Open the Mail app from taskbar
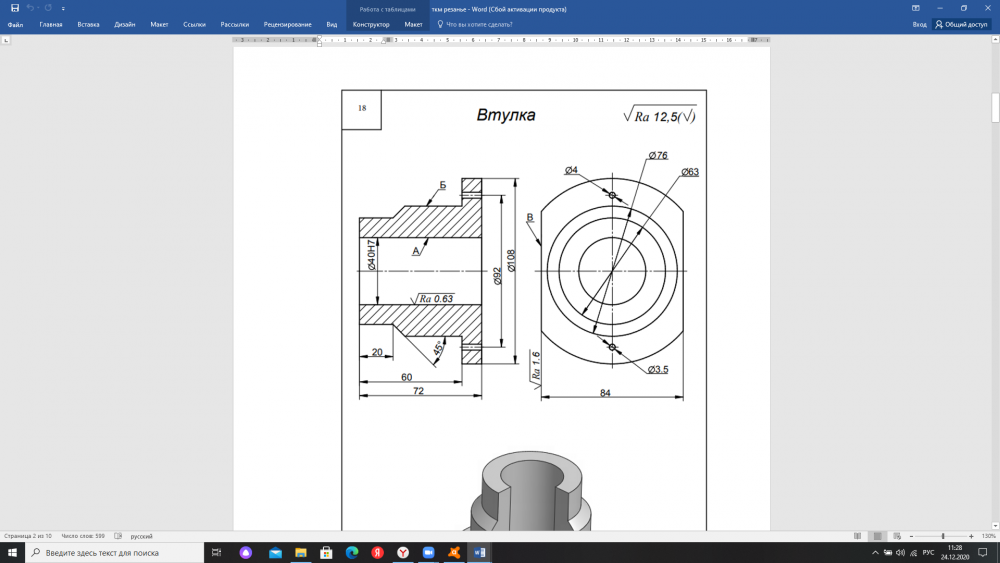Viewport: 1000px width, 563px height. (276, 553)
